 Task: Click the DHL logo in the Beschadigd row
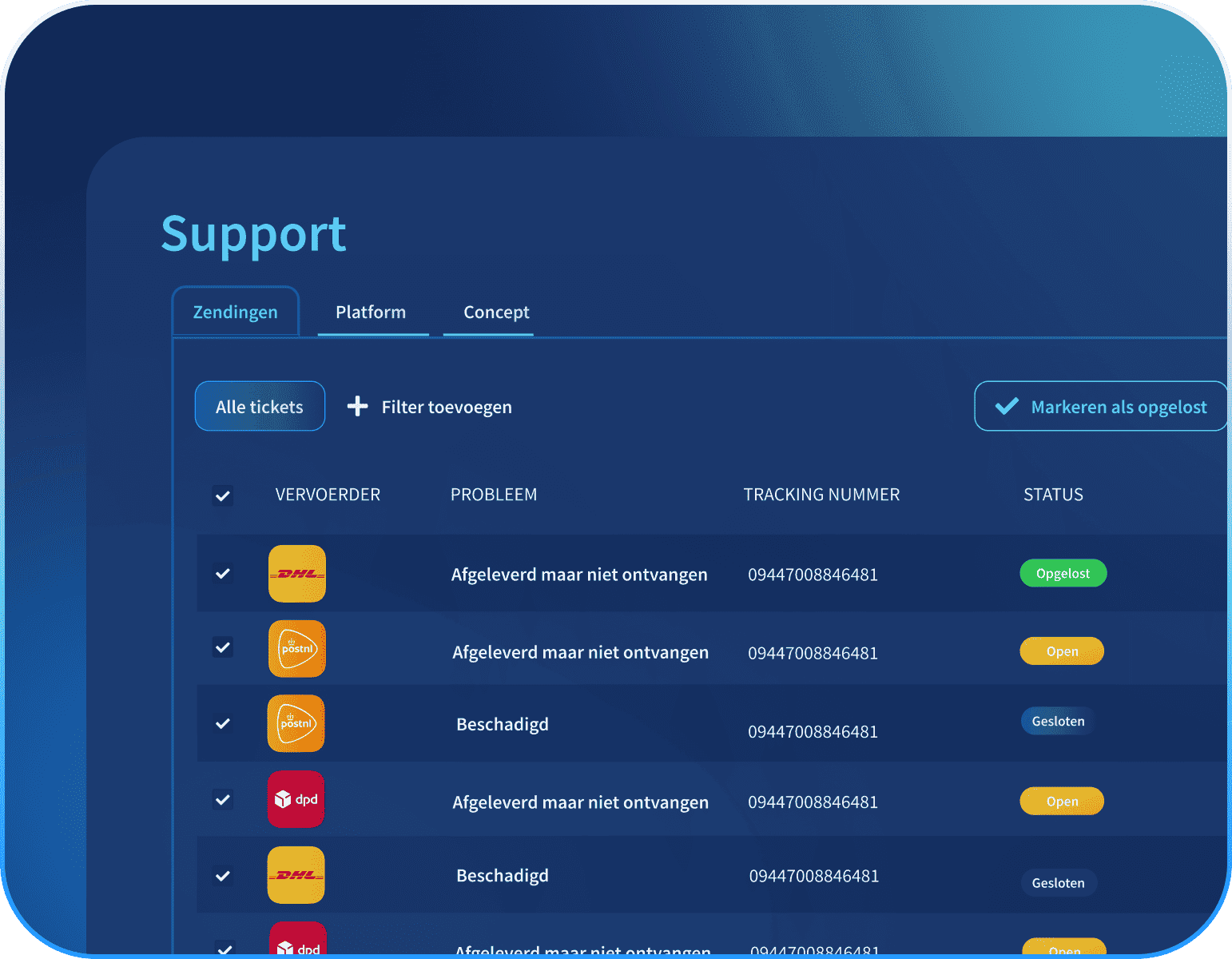coord(296,875)
